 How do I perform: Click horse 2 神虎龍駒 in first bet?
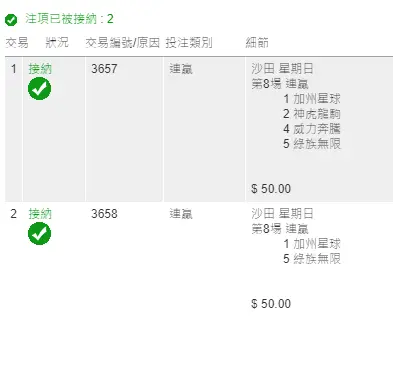click(312, 114)
